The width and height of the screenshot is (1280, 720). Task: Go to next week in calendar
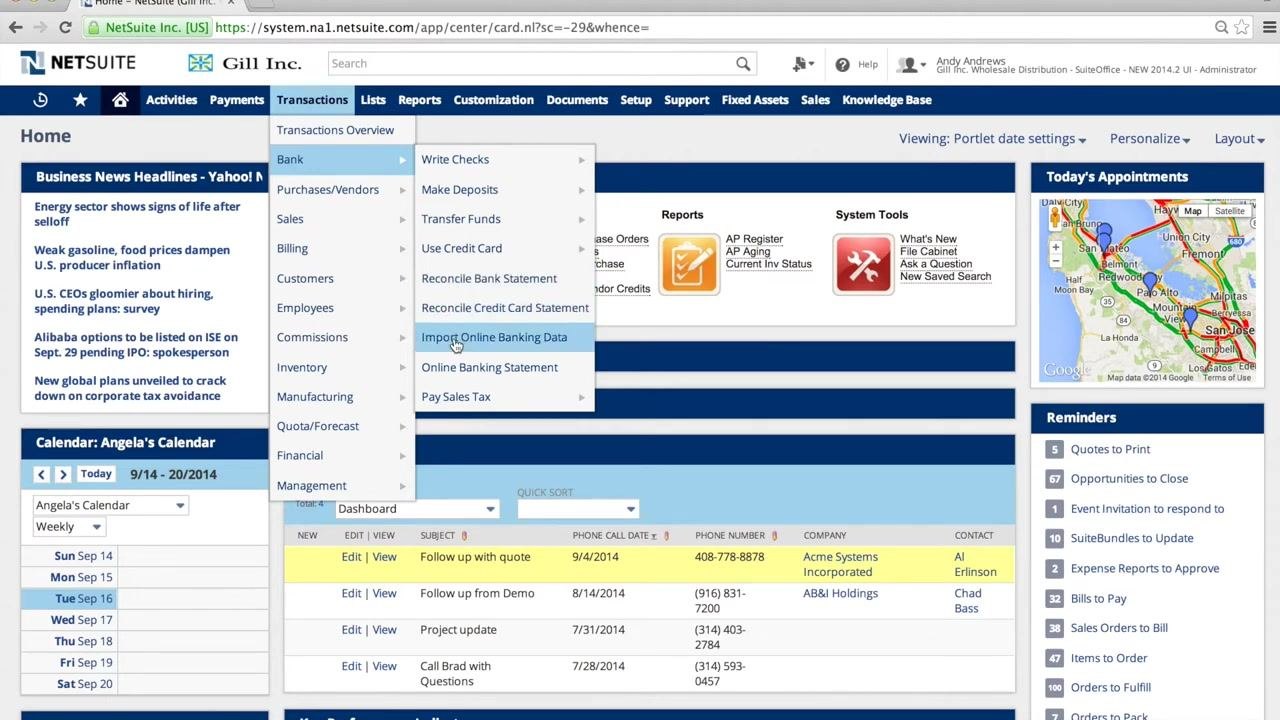pyautogui.click(x=63, y=474)
